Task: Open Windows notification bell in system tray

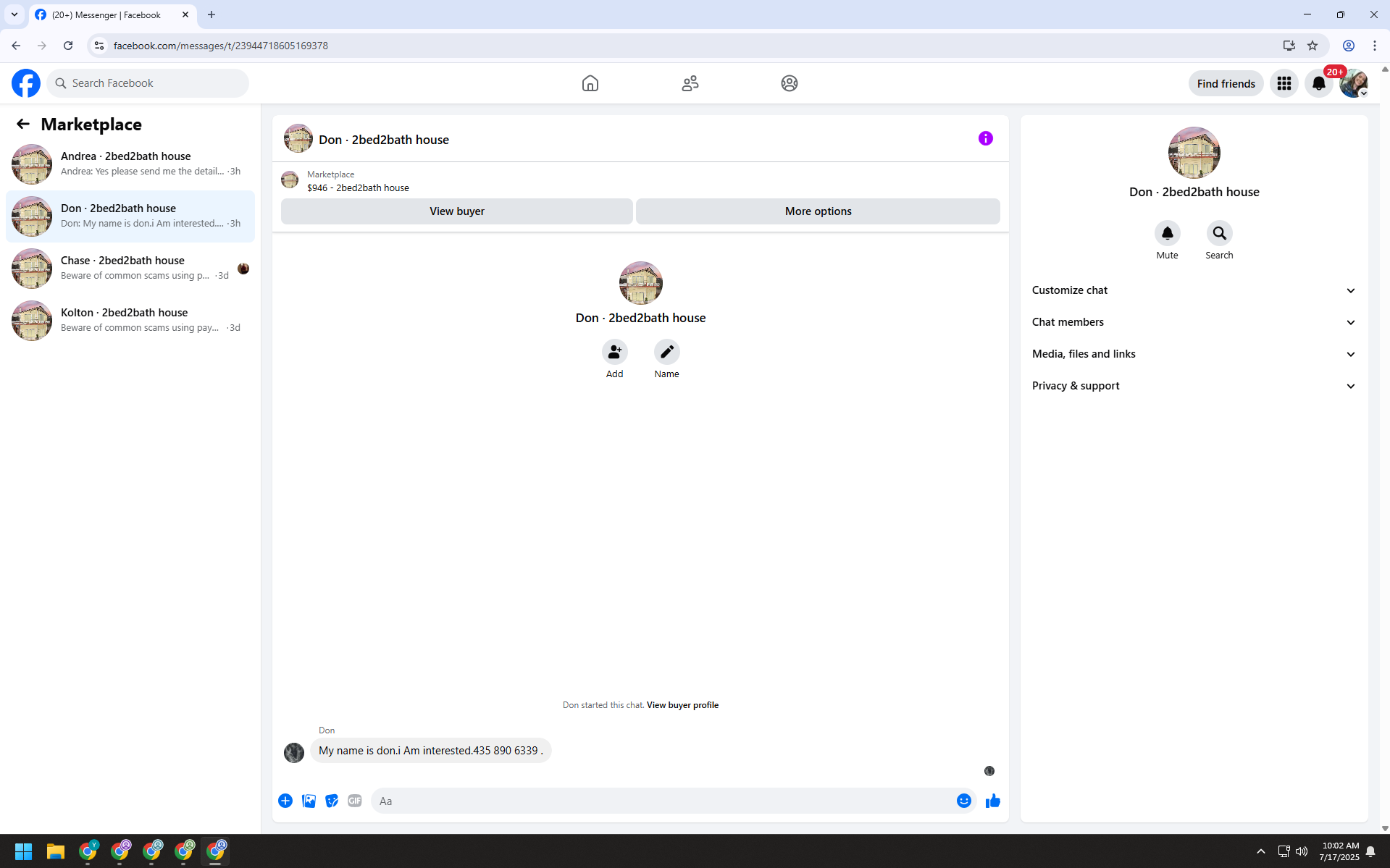Action: coord(1370,851)
